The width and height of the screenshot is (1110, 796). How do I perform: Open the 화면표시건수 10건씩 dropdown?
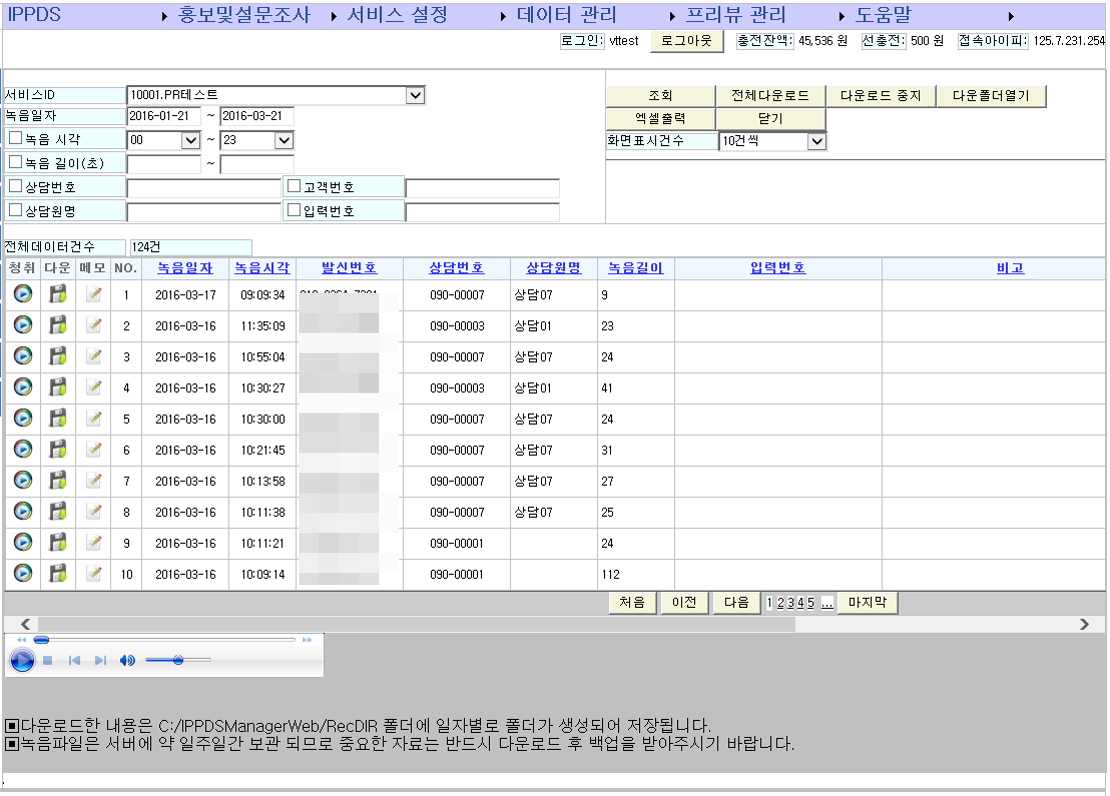817,141
